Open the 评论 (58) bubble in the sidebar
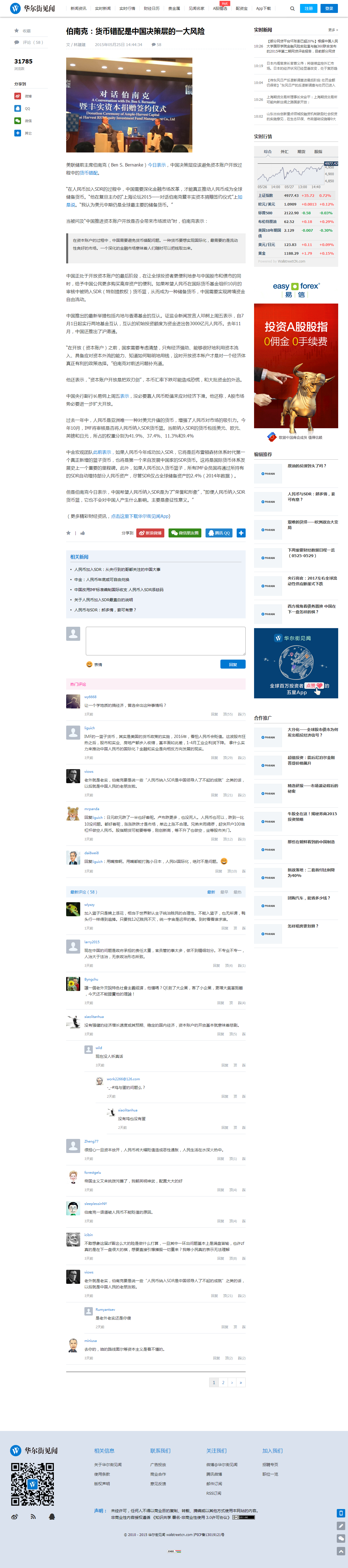 pos(17,43)
